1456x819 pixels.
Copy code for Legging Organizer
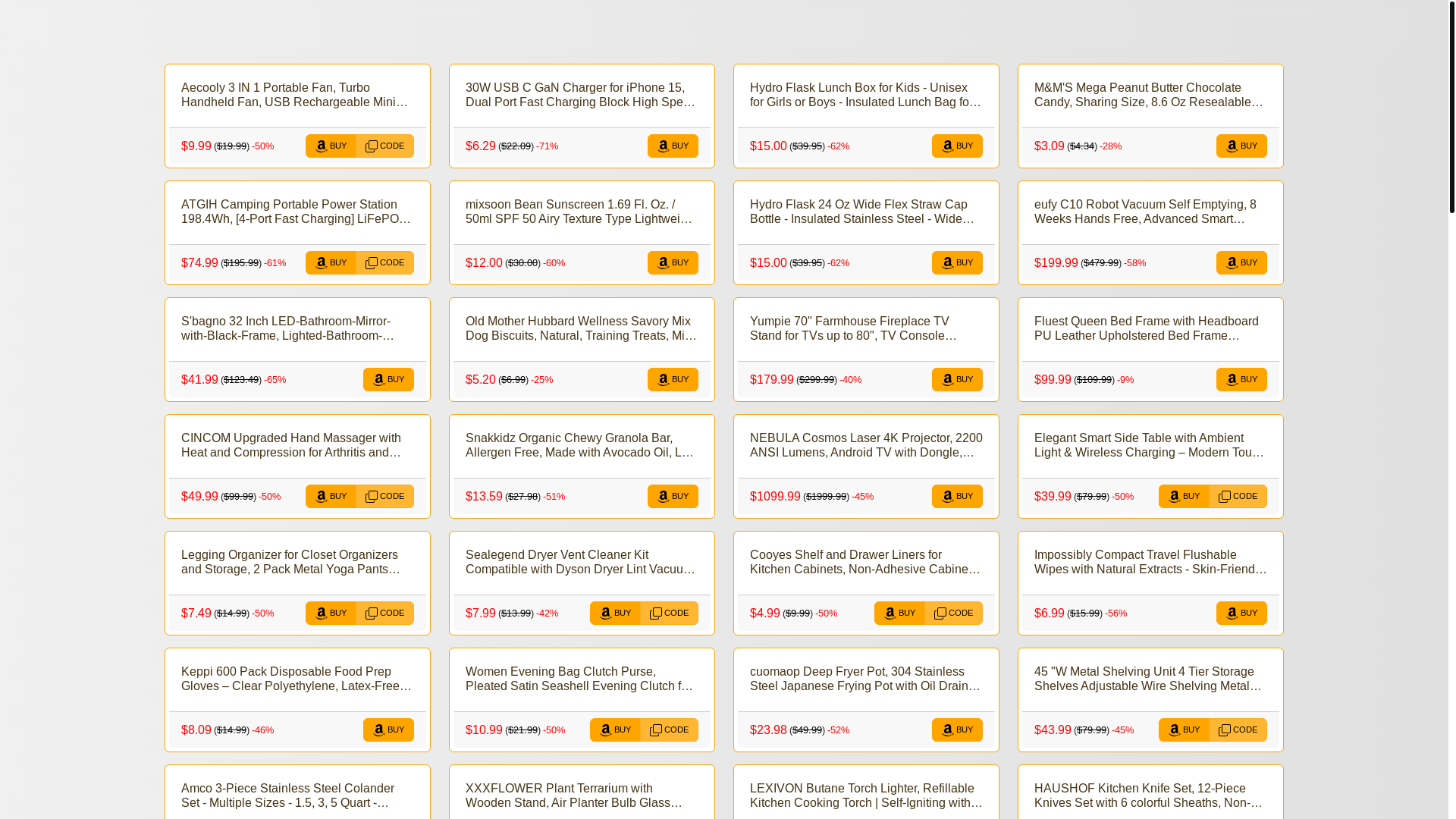[385, 613]
